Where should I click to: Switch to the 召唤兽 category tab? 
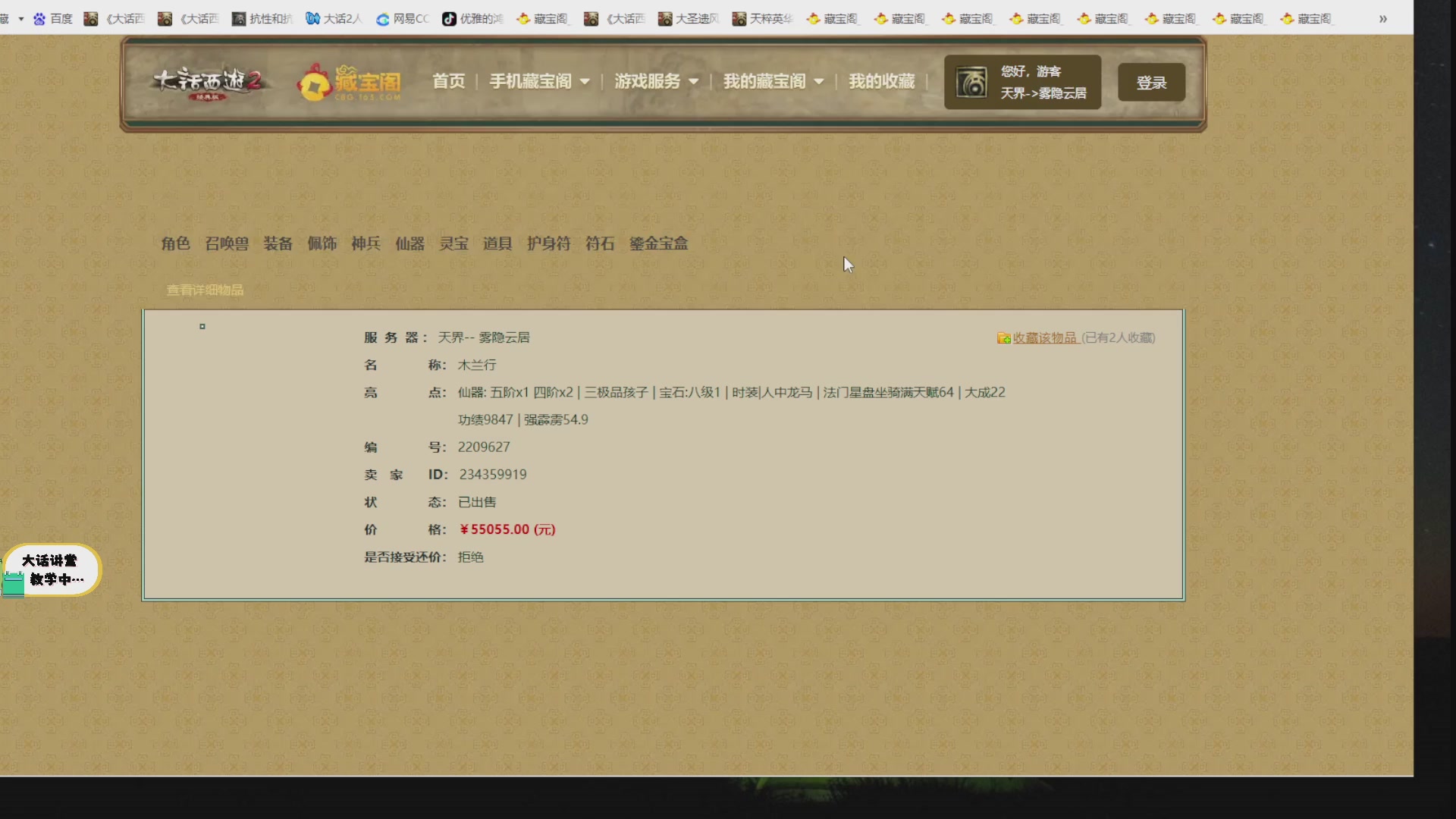click(x=227, y=243)
